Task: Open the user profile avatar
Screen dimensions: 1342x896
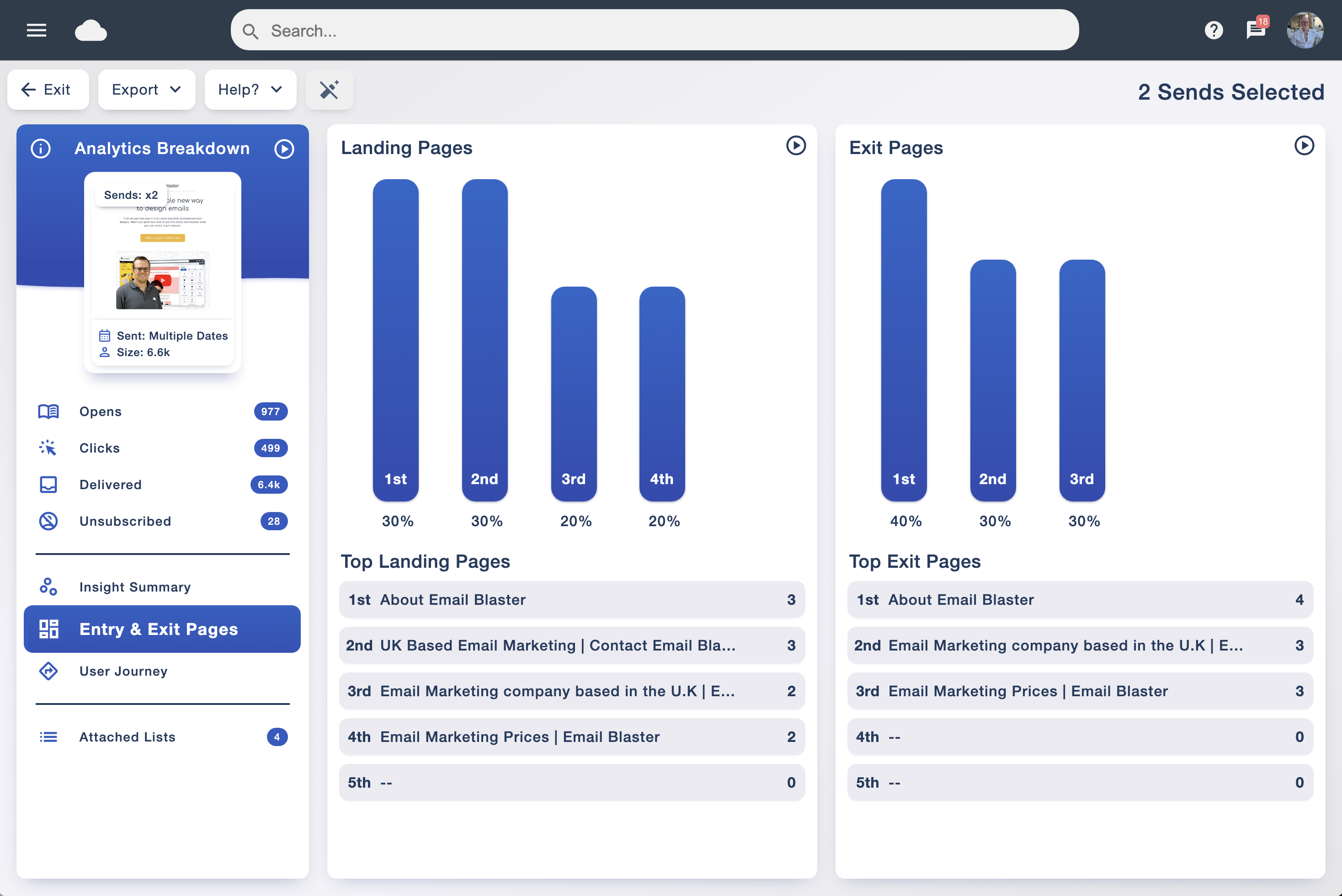Action: 1305,30
